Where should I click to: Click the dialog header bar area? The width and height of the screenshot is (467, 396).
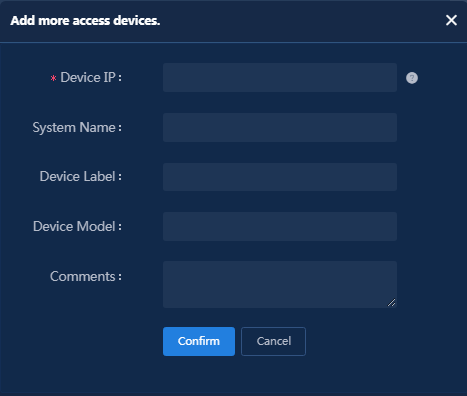[233, 21]
